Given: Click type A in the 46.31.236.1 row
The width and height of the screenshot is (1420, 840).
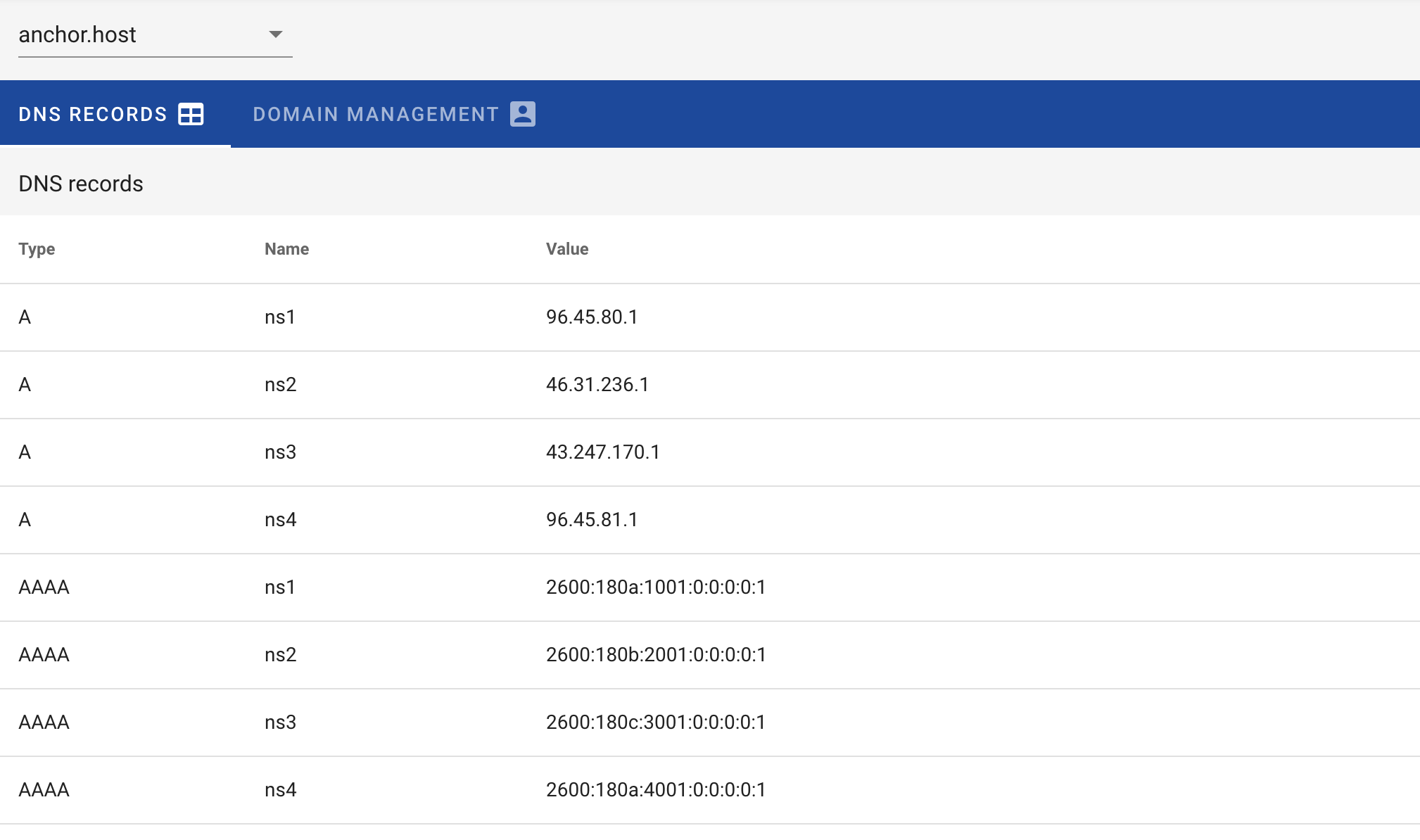Looking at the screenshot, I should point(25,385).
